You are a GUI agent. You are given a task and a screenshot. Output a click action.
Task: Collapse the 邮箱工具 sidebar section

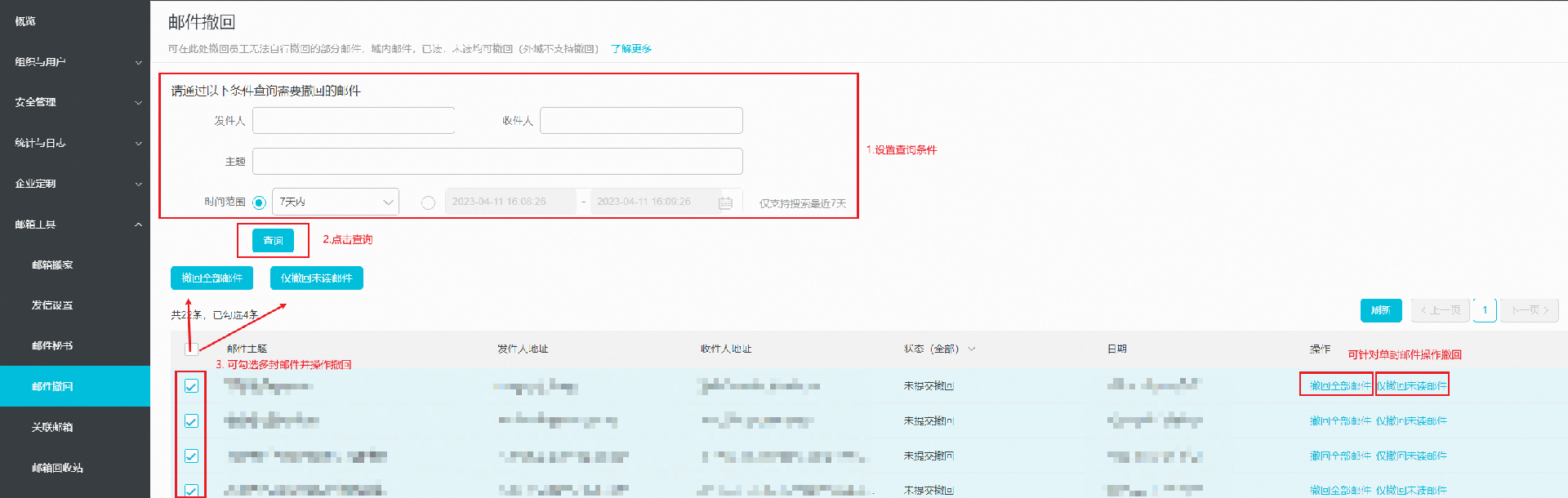(x=75, y=225)
